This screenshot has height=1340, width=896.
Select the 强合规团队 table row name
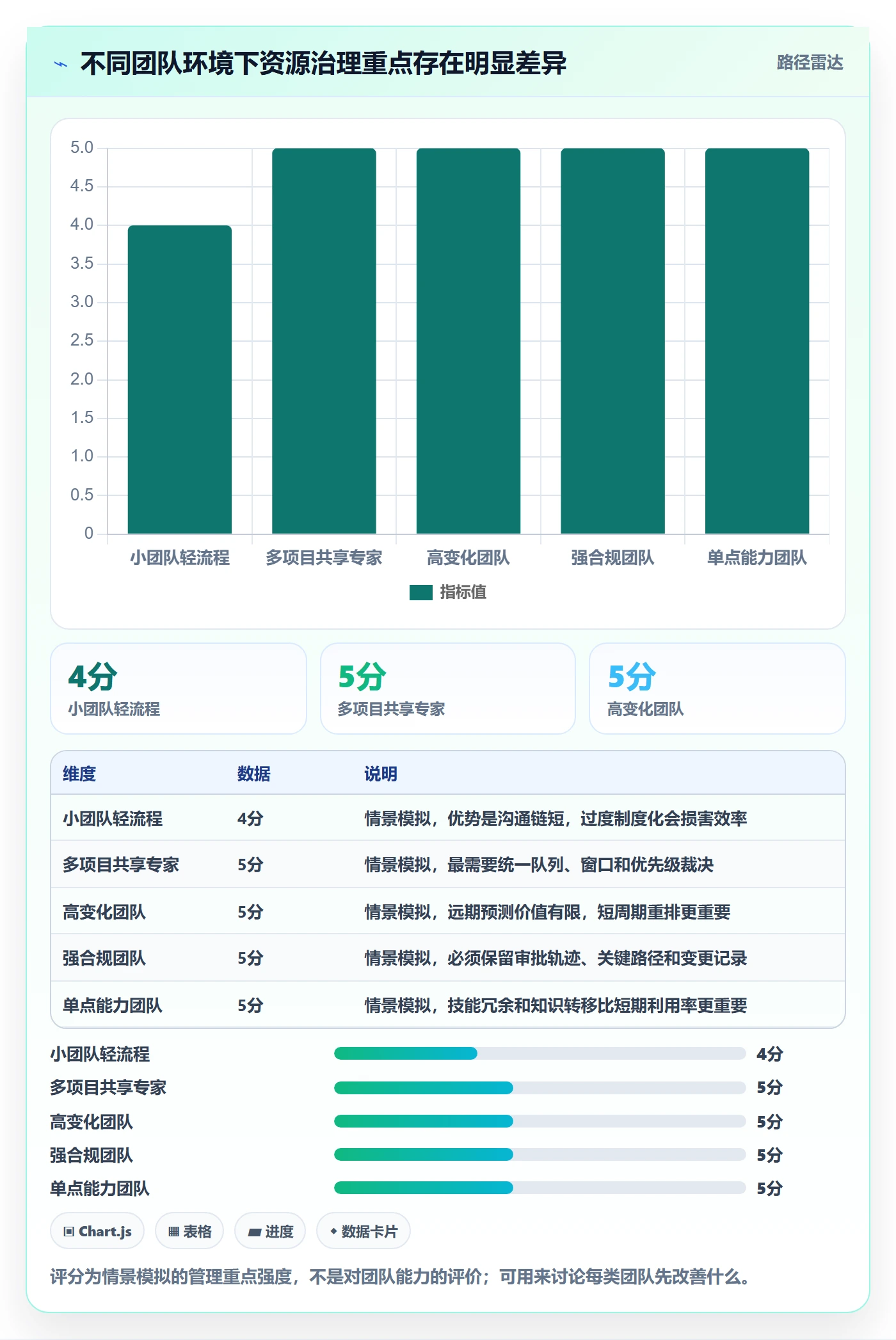[104, 959]
